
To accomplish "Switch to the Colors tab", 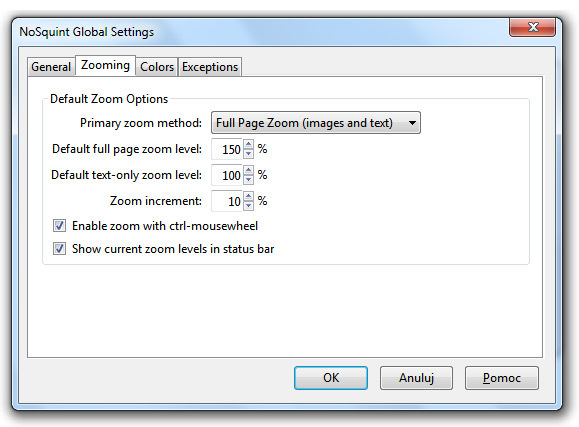I will [157, 67].
